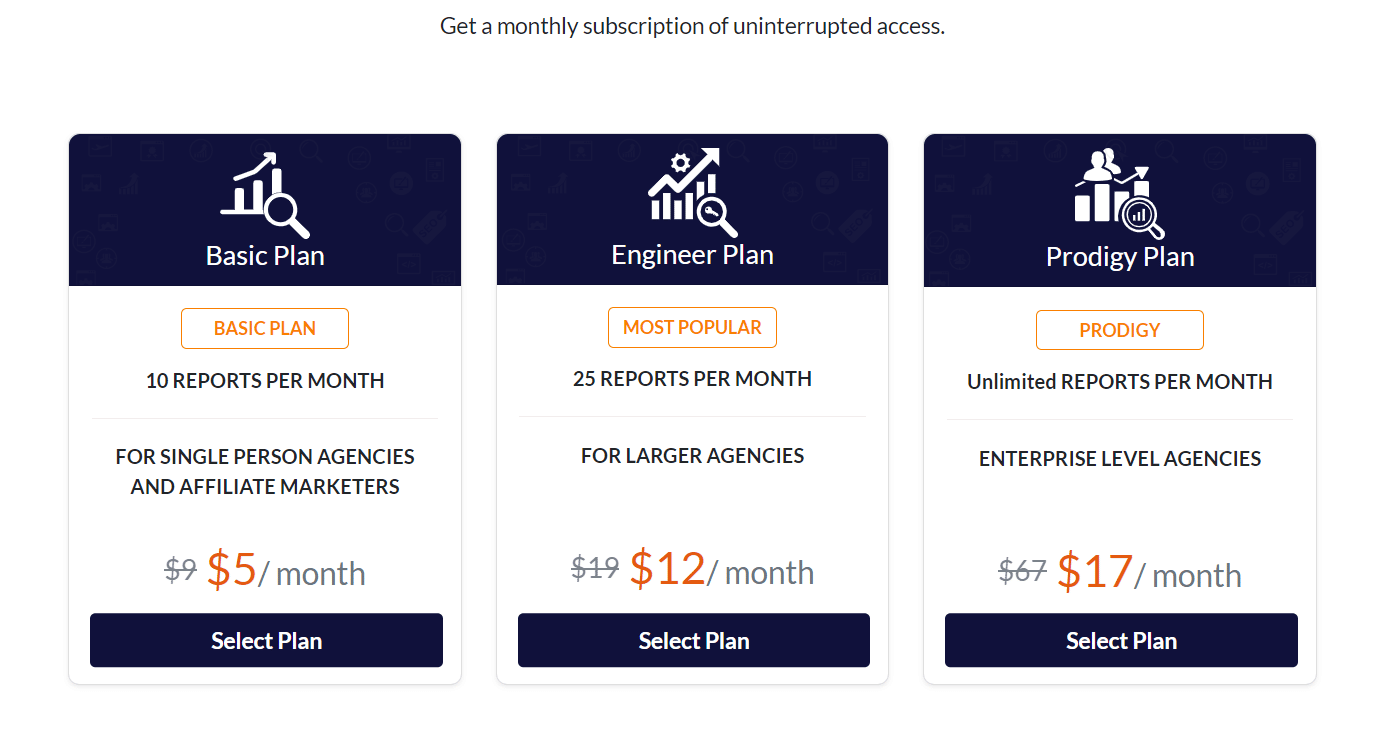The height and width of the screenshot is (732, 1392).
Task: Choose Select Plan for the Engineer Plan
Action: point(694,640)
